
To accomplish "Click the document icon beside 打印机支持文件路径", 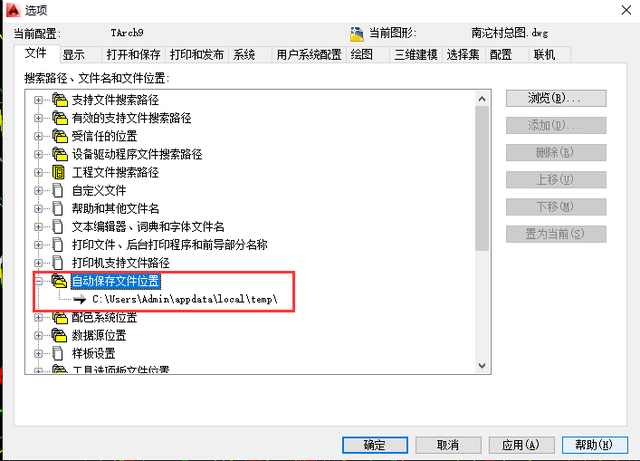I will click(x=58, y=263).
